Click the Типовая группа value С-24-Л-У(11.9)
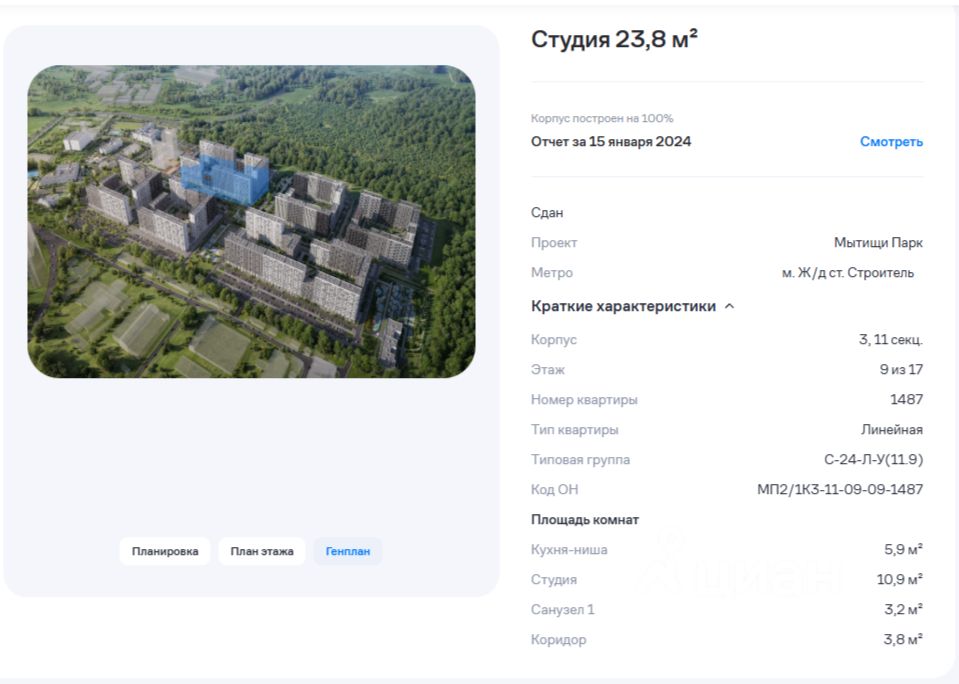This screenshot has height=684, width=959. click(x=873, y=459)
